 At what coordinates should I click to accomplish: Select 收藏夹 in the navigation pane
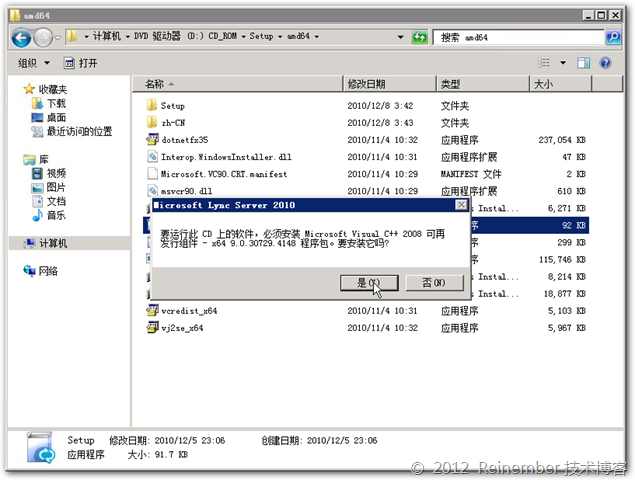click(x=53, y=89)
